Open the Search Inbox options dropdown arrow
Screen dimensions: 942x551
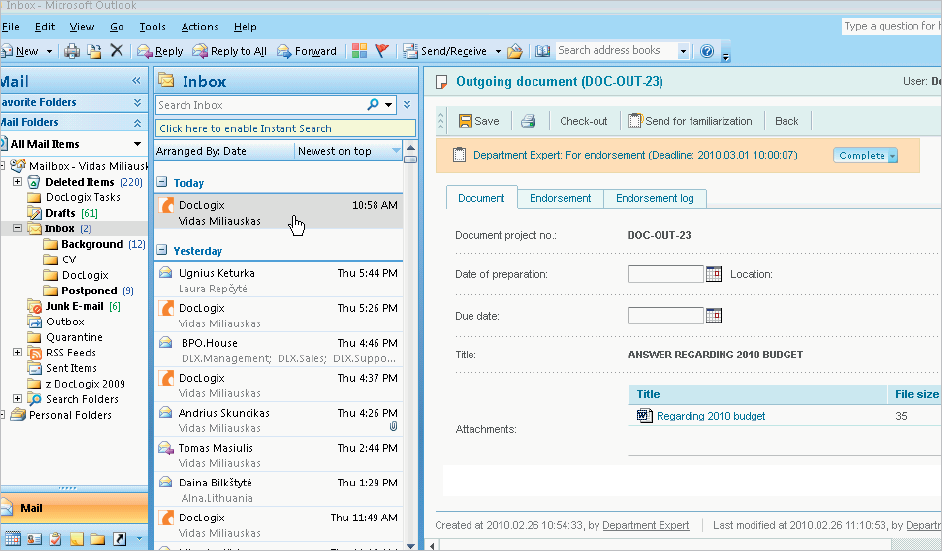[389, 105]
